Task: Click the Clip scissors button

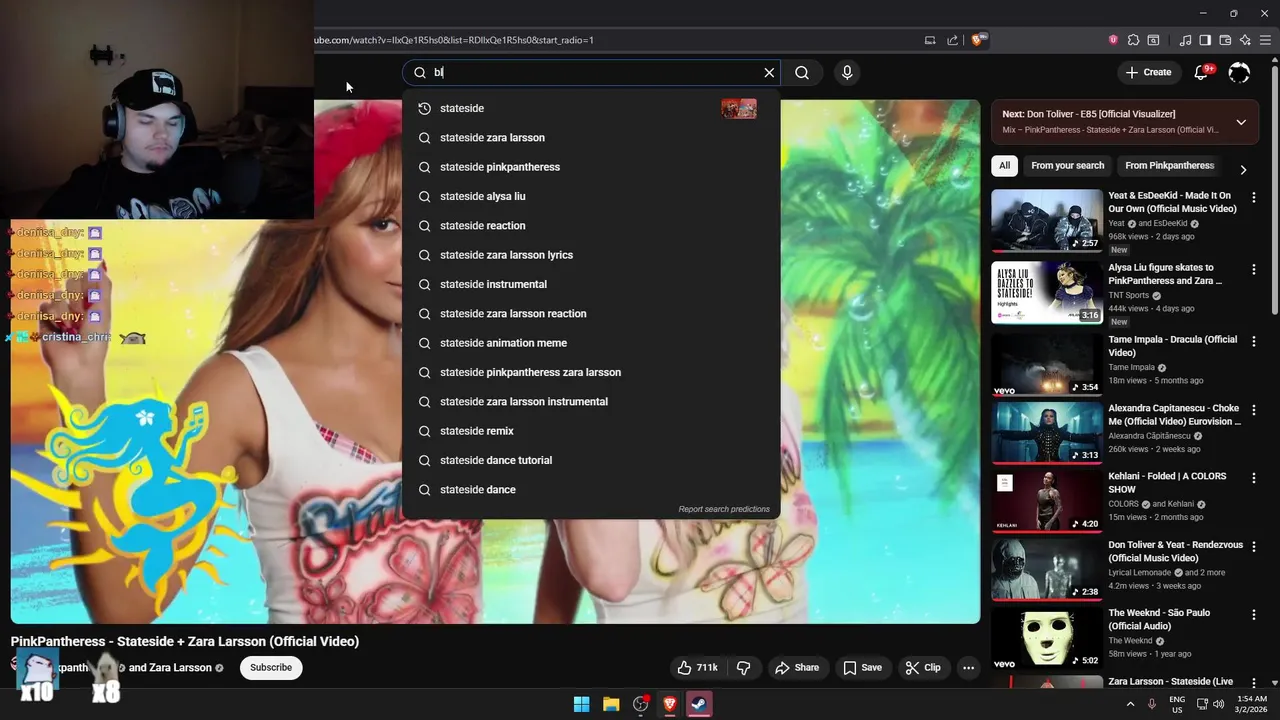Action: pos(923,667)
